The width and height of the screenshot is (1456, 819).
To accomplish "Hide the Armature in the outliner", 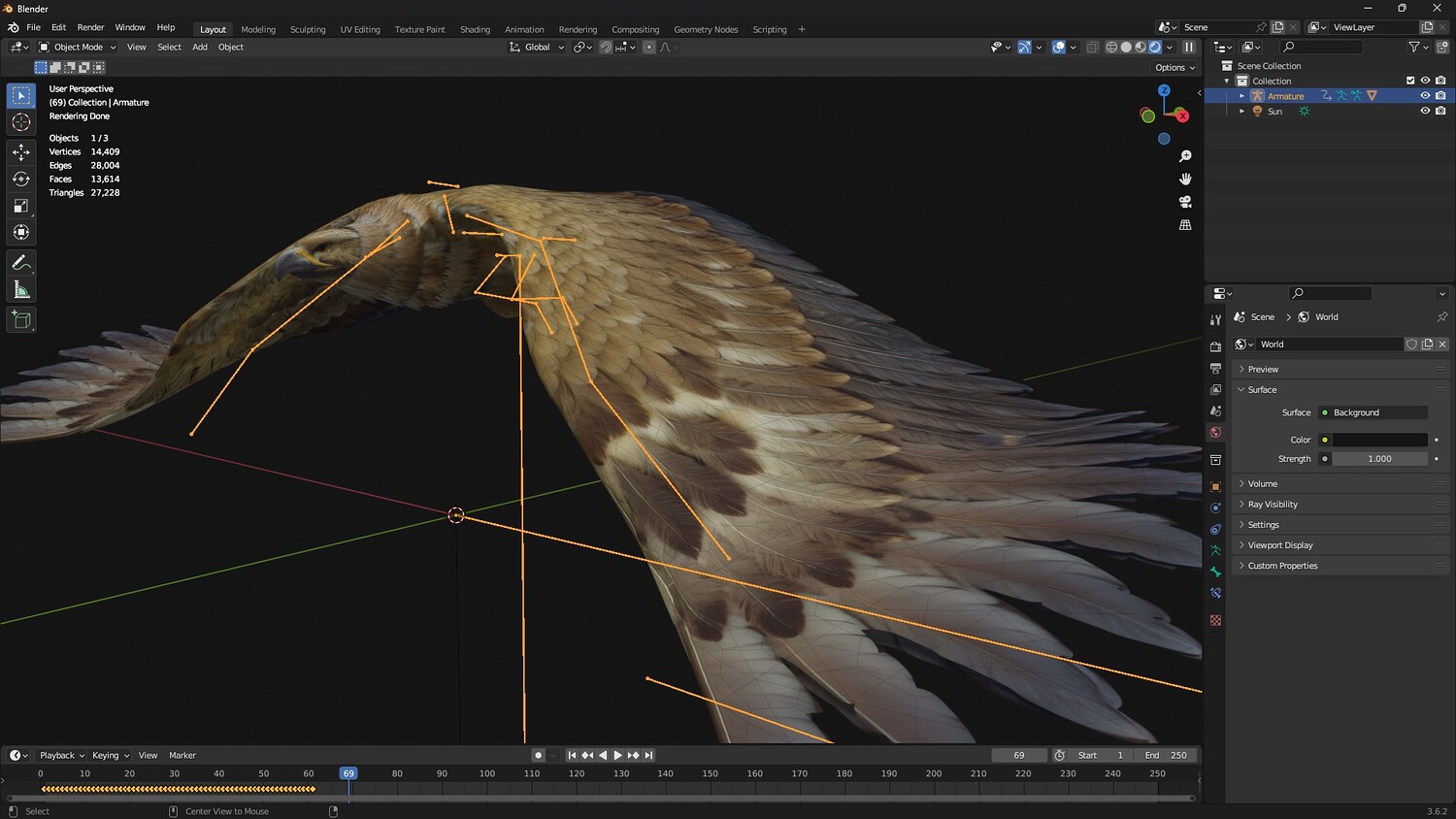I will 1425,96.
